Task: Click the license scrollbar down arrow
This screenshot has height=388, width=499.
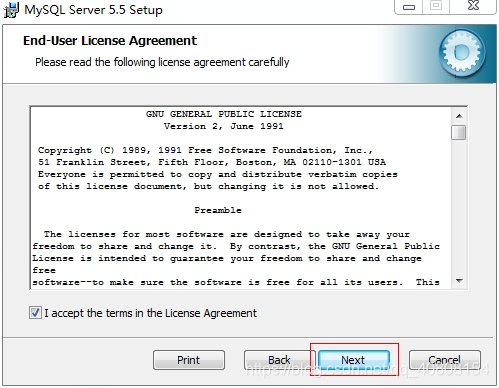Action: coord(459,281)
